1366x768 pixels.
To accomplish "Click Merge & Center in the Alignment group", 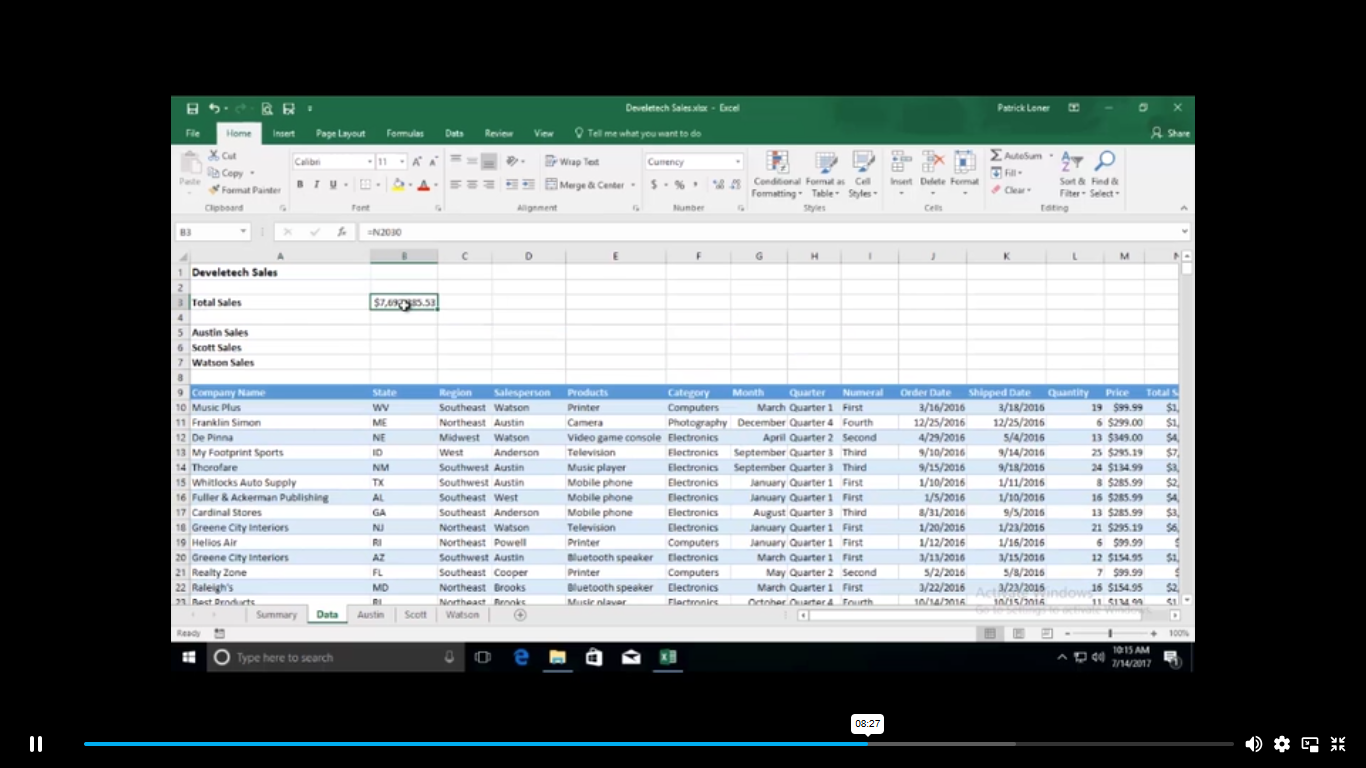I will [585, 185].
